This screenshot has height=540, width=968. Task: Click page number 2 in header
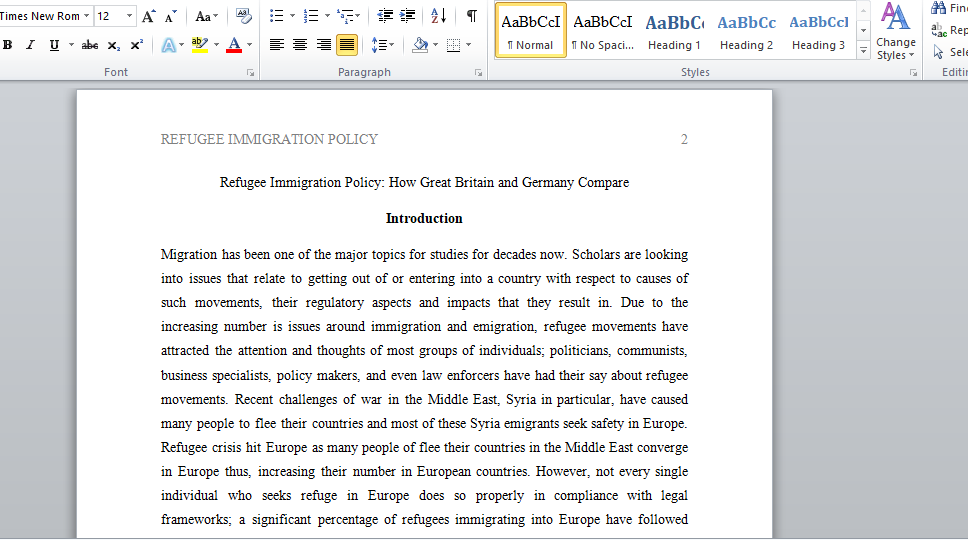pos(684,139)
